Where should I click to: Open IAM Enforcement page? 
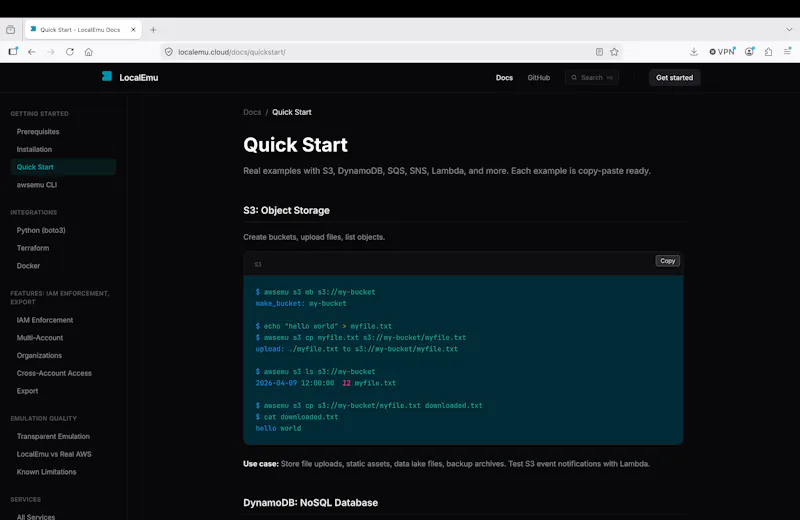click(45, 320)
